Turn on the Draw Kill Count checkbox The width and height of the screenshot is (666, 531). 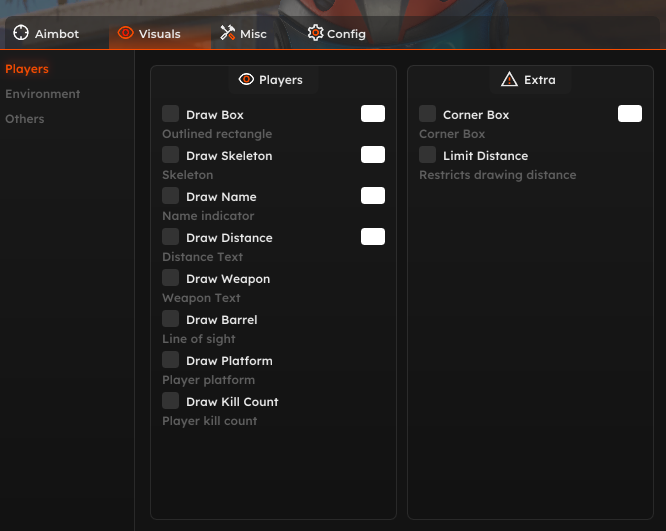pos(171,401)
